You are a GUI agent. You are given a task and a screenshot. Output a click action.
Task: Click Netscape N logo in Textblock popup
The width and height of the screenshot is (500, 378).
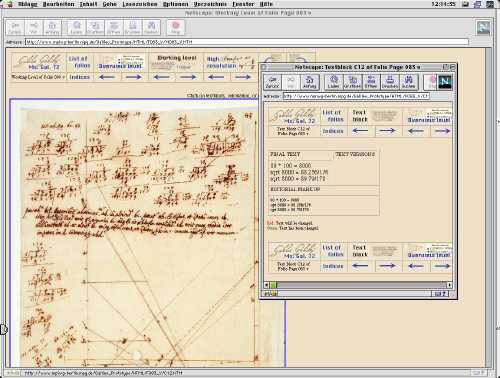(445, 82)
